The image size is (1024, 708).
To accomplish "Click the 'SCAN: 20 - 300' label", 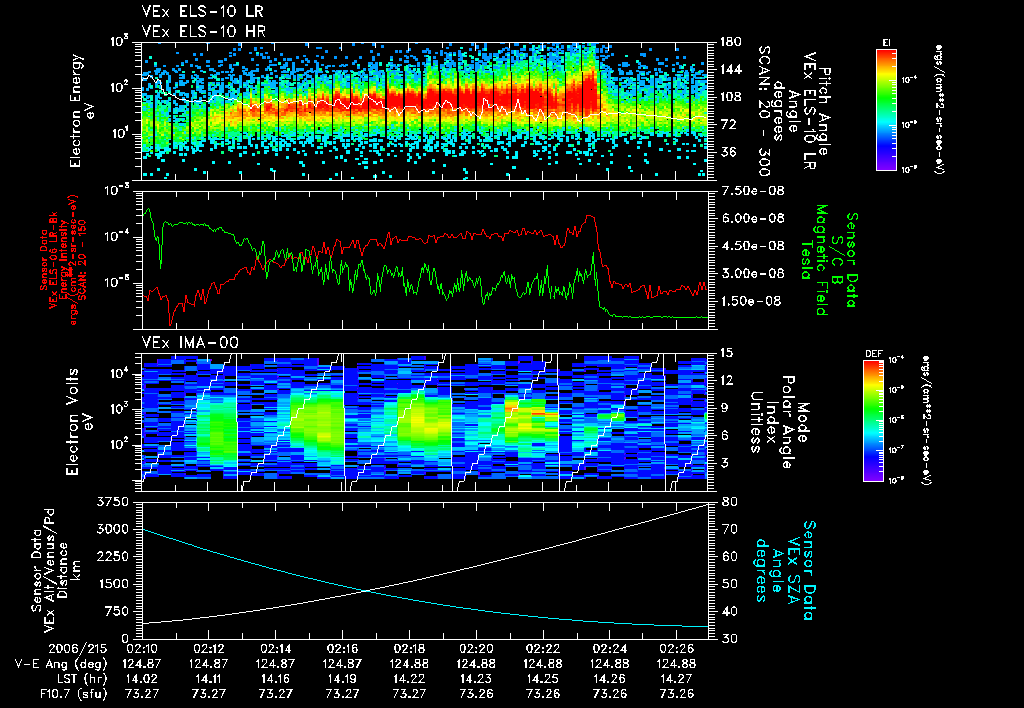I will [763, 111].
